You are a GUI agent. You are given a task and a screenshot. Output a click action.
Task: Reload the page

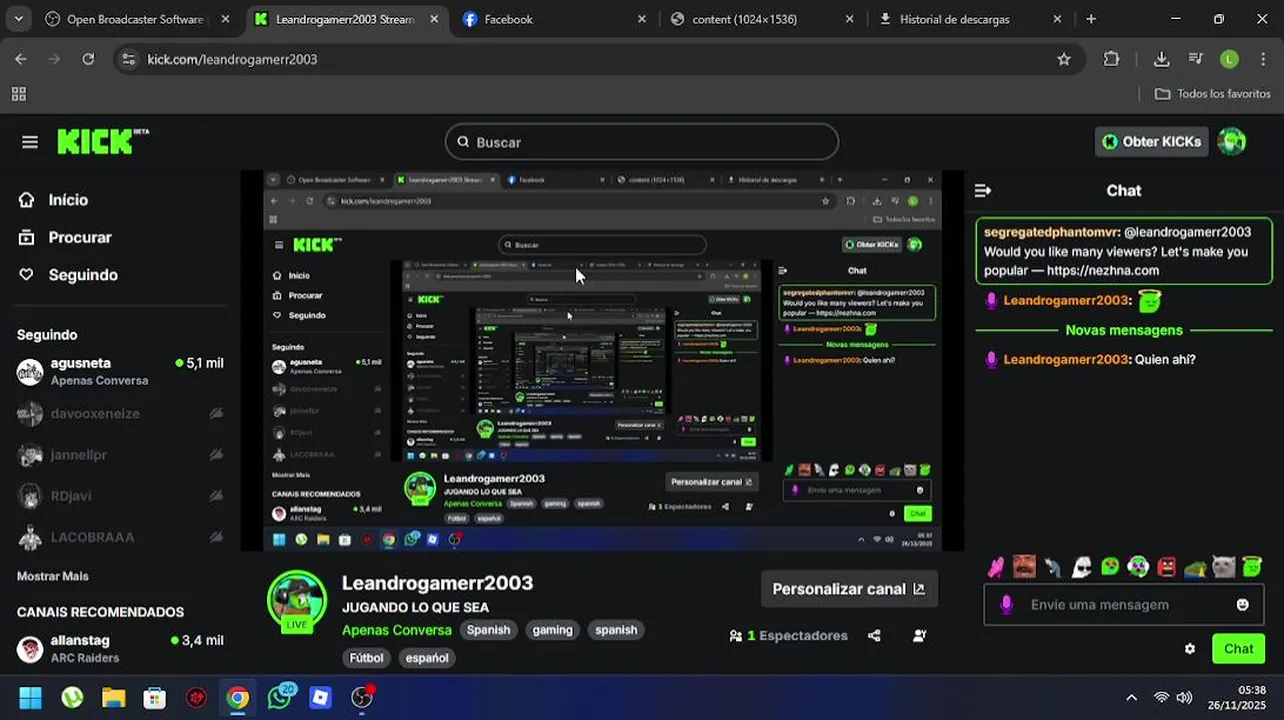click(x=88, y=59)
